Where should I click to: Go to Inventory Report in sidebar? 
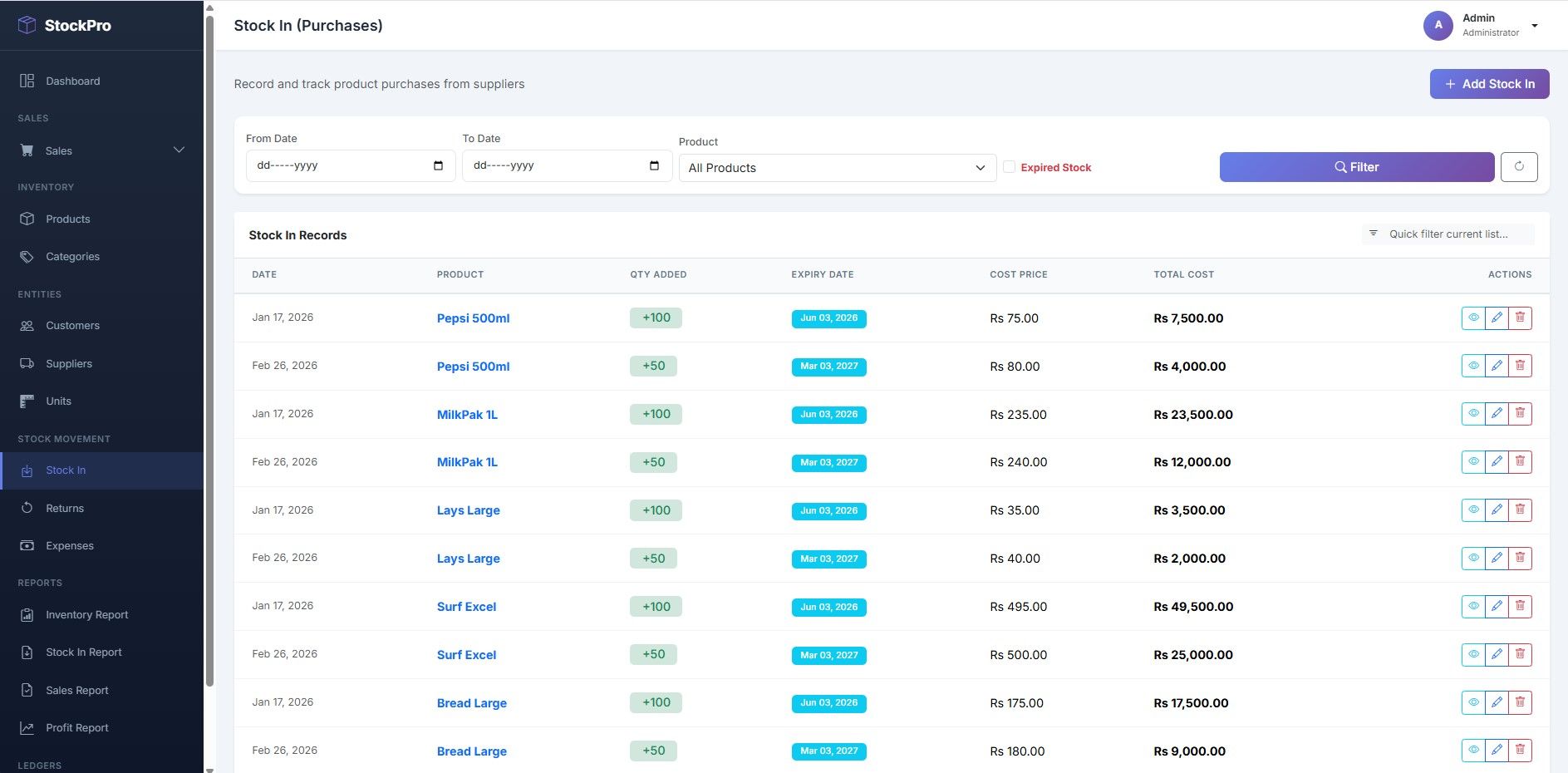pos(86,615)
